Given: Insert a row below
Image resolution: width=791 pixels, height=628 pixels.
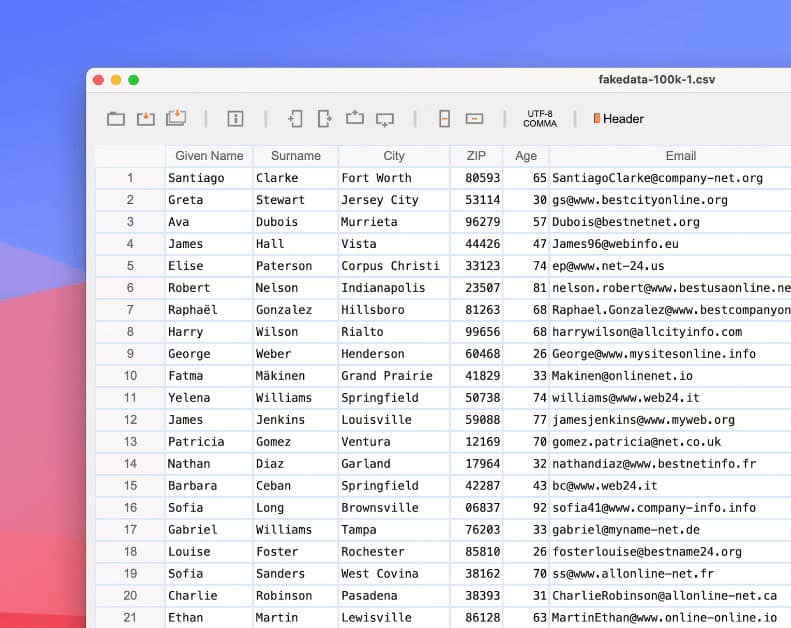Looking at the screenshot, I should click(385, 120).
